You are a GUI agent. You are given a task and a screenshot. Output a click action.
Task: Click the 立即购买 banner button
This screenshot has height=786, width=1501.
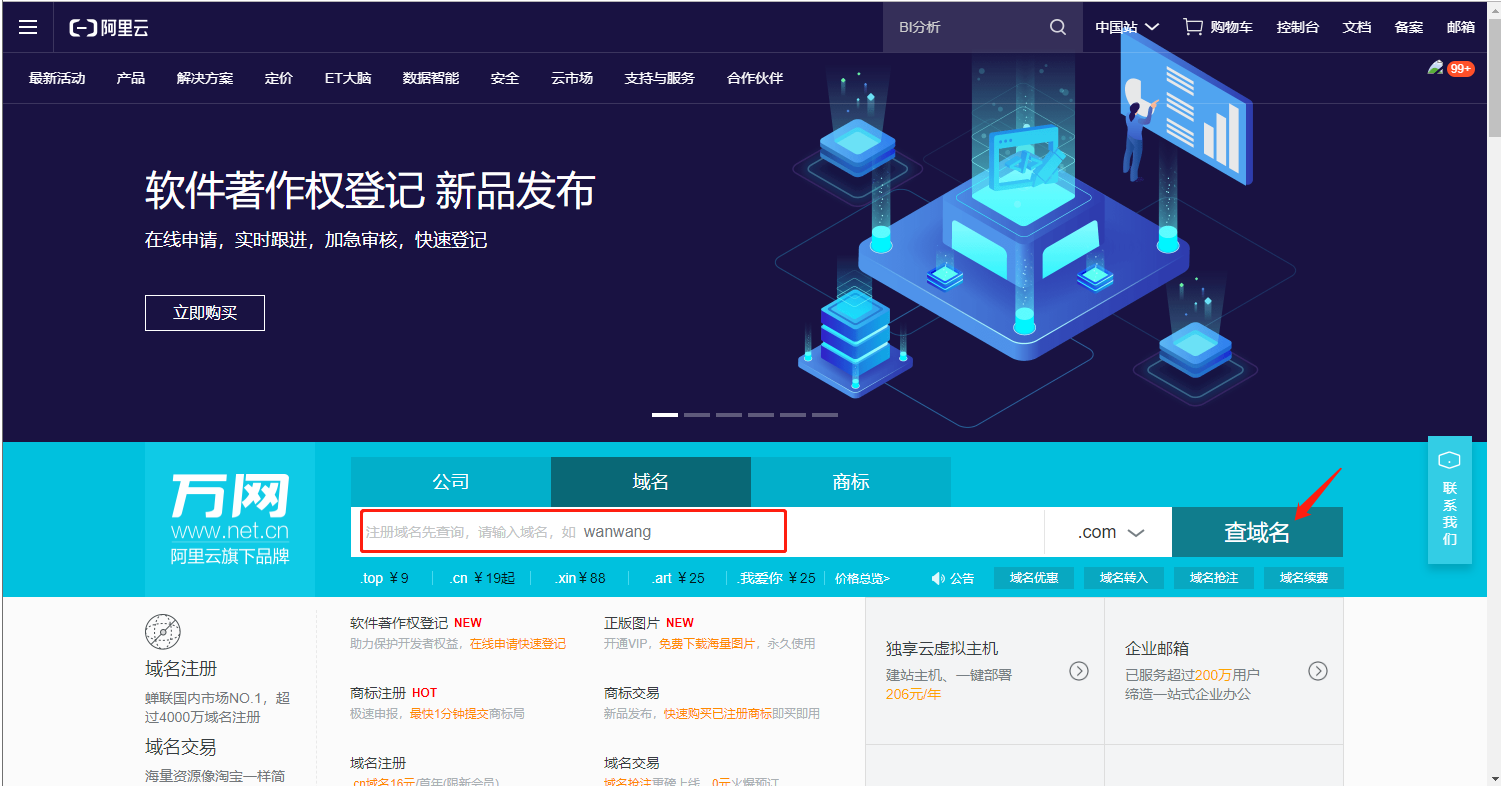tap(205, 313)
